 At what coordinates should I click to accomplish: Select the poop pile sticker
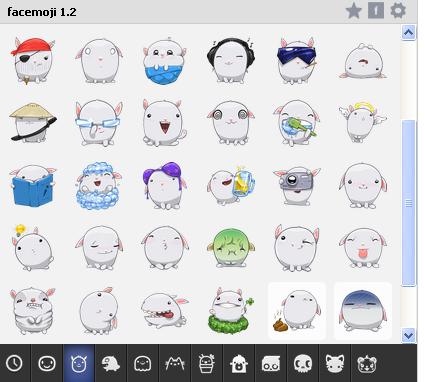pyautogui.click(x=297, y=311)
